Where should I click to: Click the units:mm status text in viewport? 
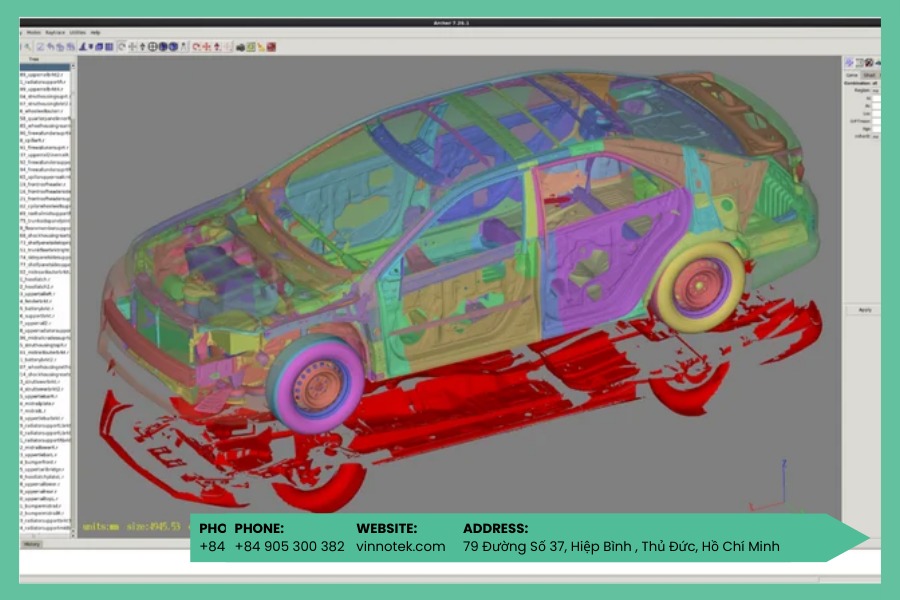click(101, 525)
